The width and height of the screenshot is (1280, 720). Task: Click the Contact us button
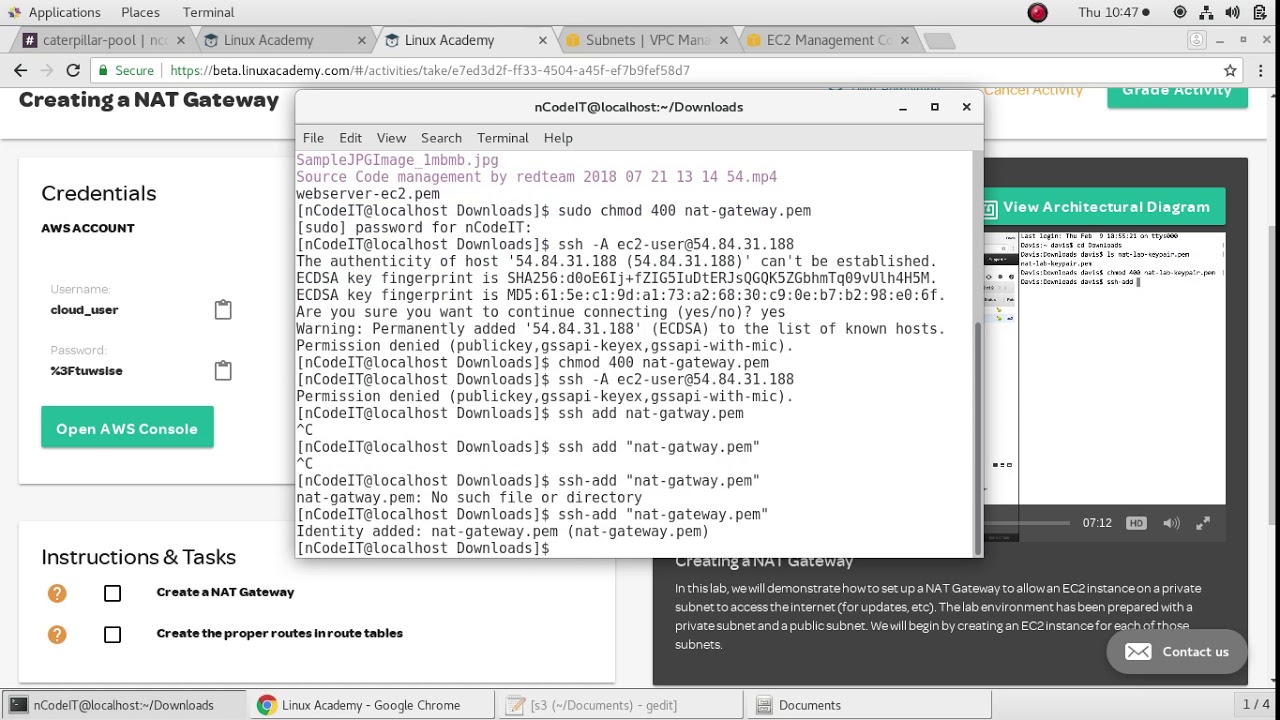pyautogui.click(x=1177, y=652)
